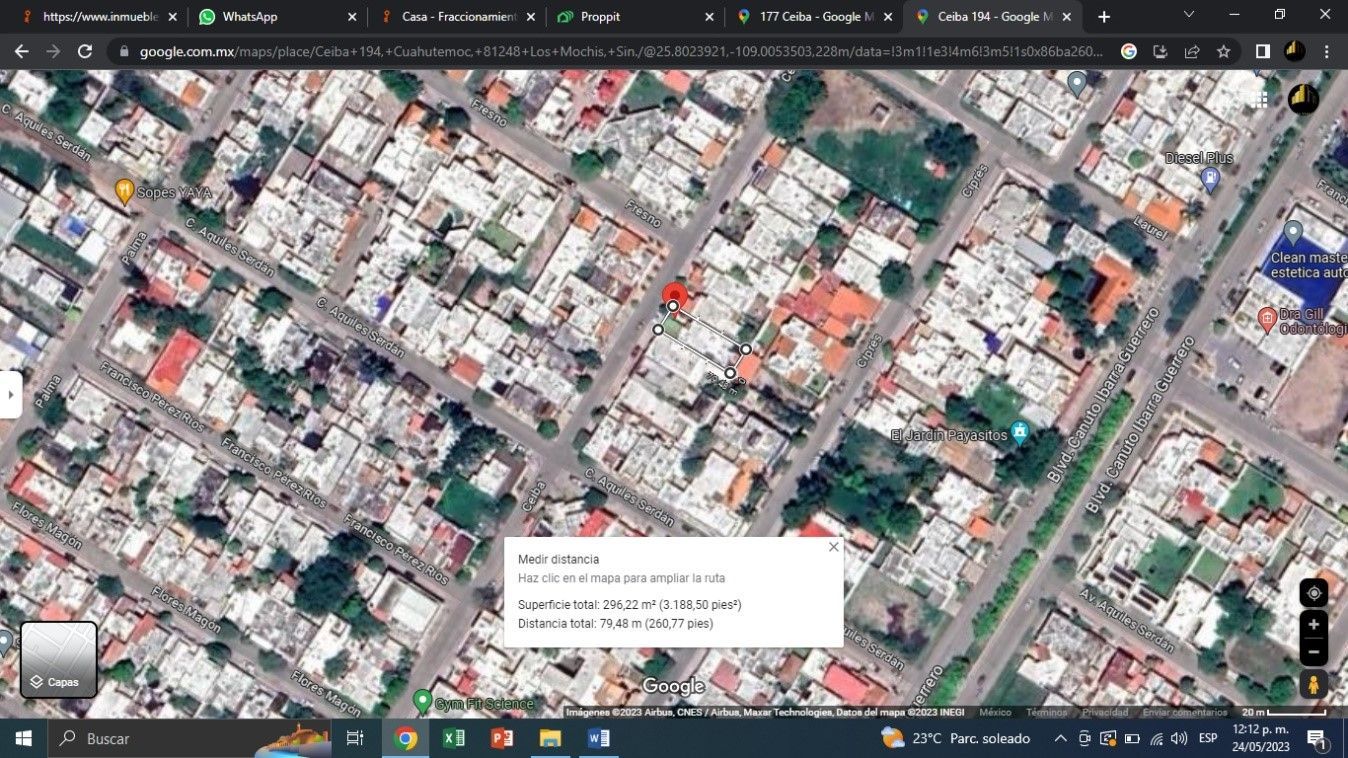Select the Diesel Plus gas station marker
The height and width of the screenshot is (758, 1348).
pyautogui.click(x=1210, y=179)
